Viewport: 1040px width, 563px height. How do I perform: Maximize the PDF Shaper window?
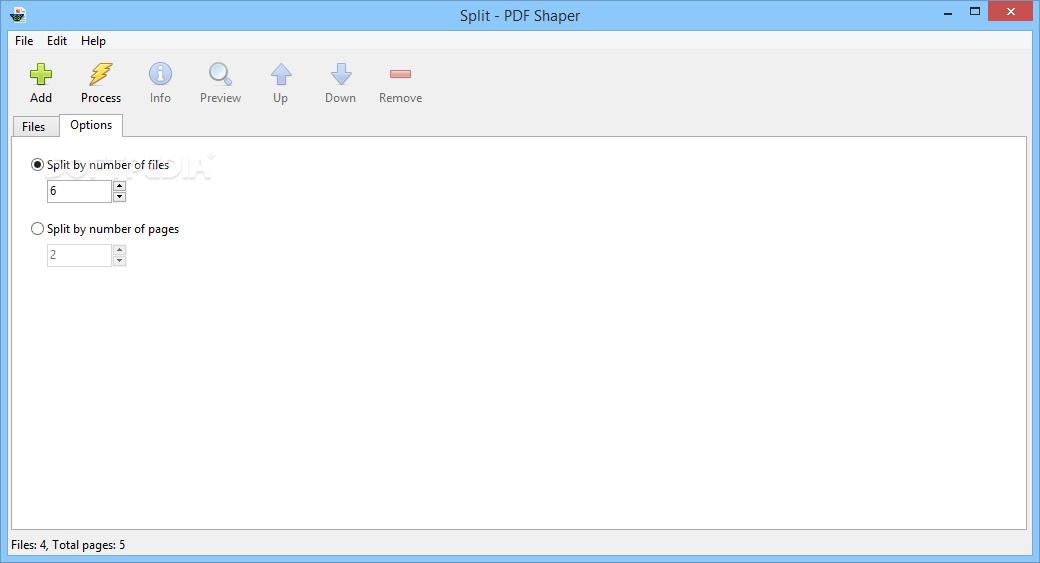point(974,12)
